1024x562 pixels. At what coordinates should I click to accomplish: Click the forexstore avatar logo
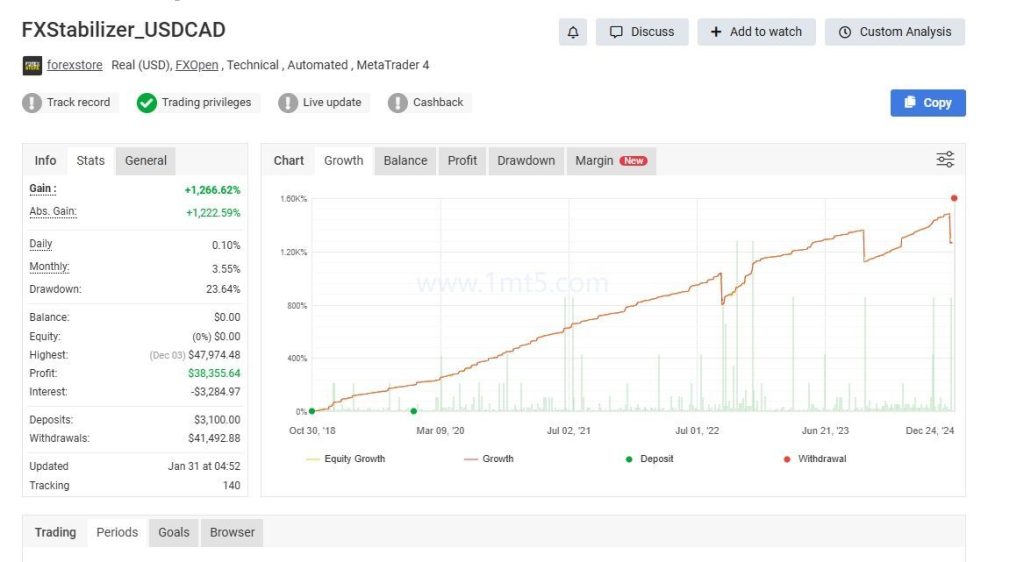pyautogui.click(x=32, y=66)
